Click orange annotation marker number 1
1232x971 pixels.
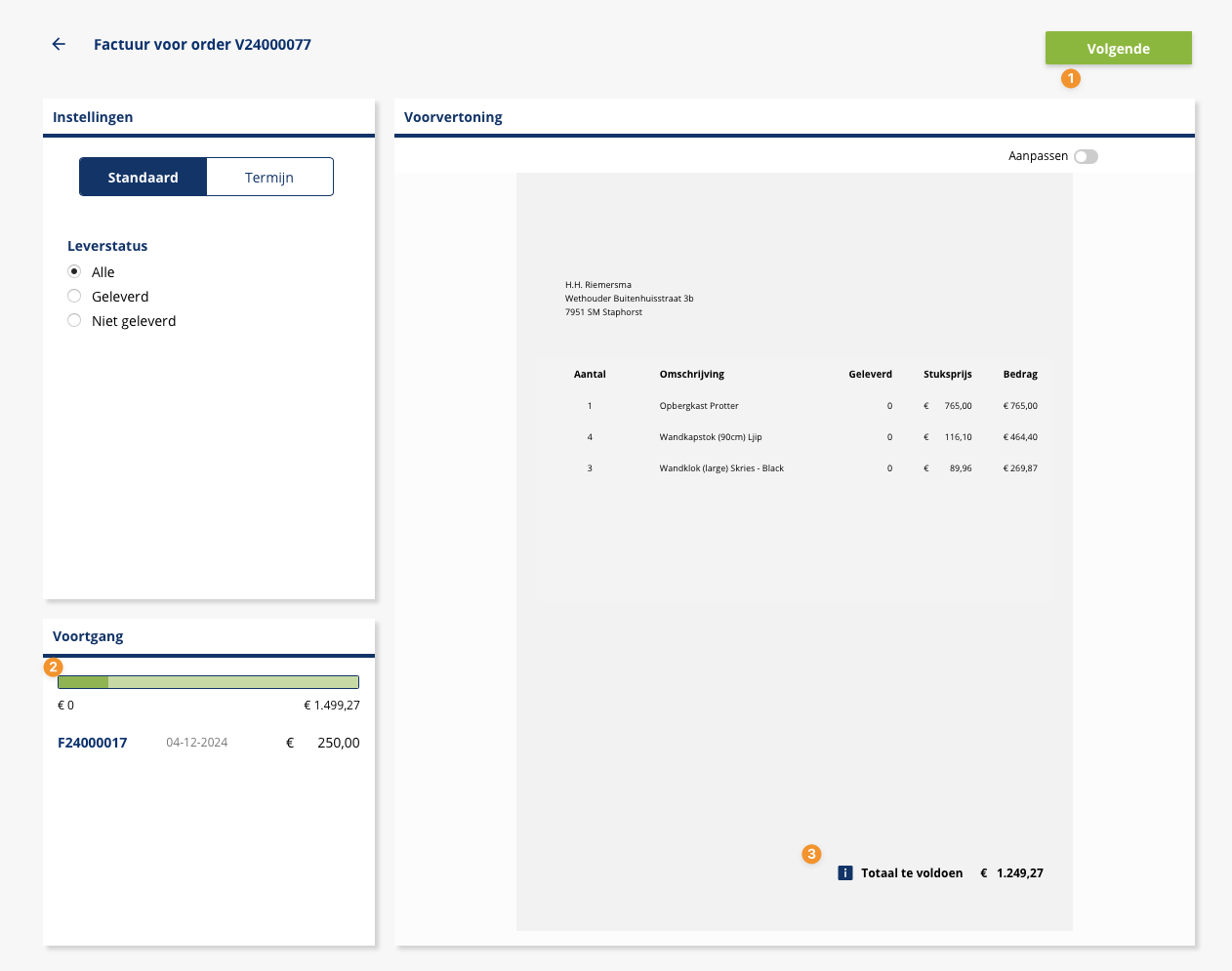click(x=1071, y=79)
